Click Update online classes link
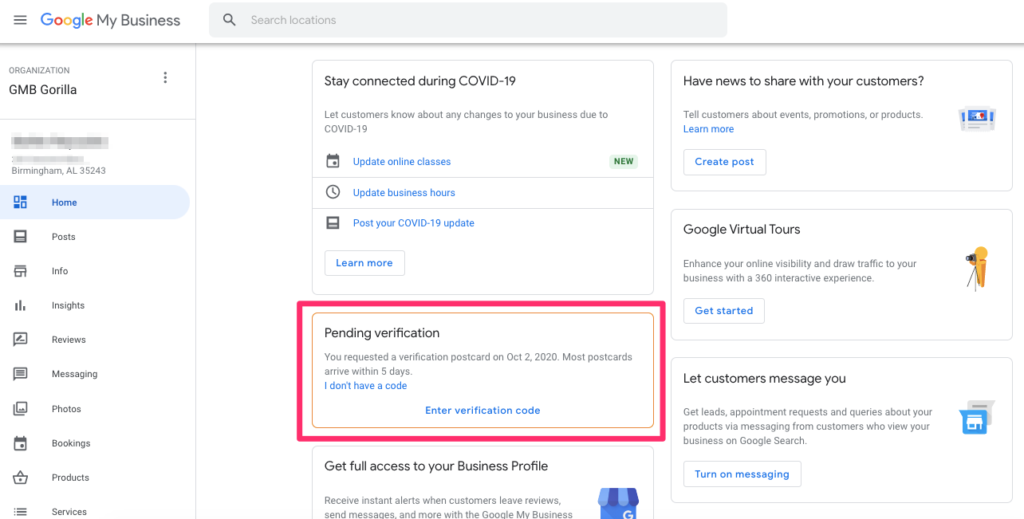 pos(402,161)
